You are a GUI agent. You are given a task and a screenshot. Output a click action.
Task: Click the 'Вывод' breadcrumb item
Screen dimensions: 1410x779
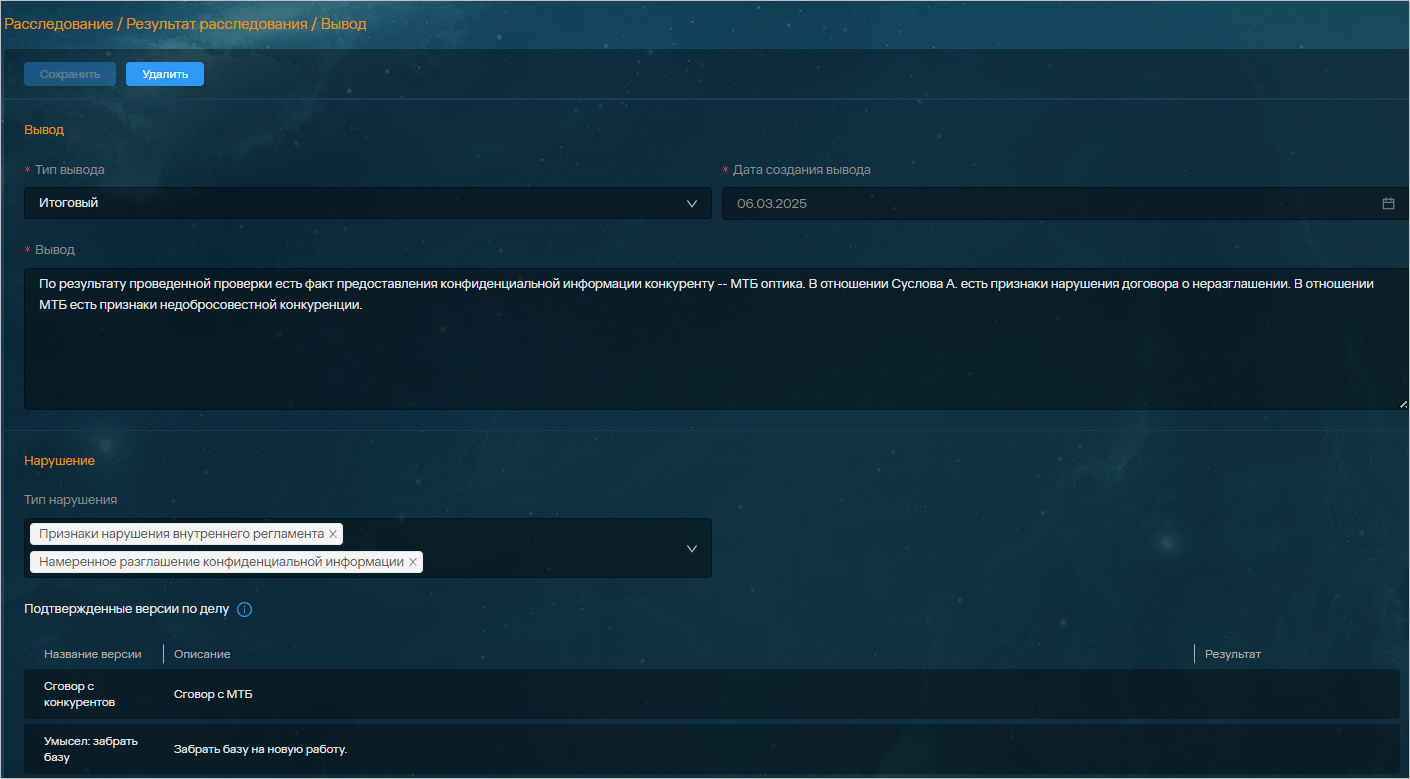[x=343, y=24]
